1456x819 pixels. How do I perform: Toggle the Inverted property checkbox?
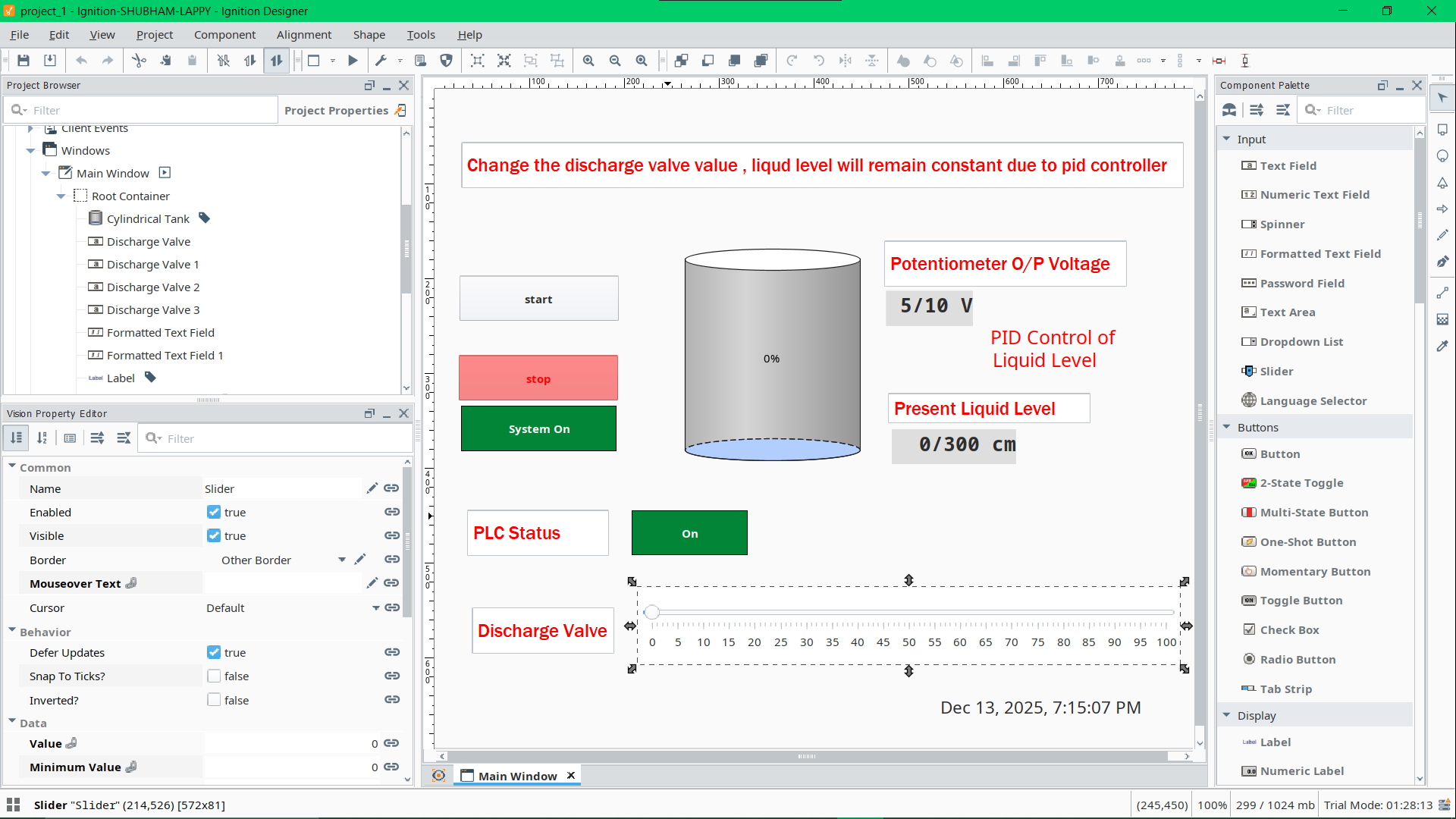click(x=214, y=700)
